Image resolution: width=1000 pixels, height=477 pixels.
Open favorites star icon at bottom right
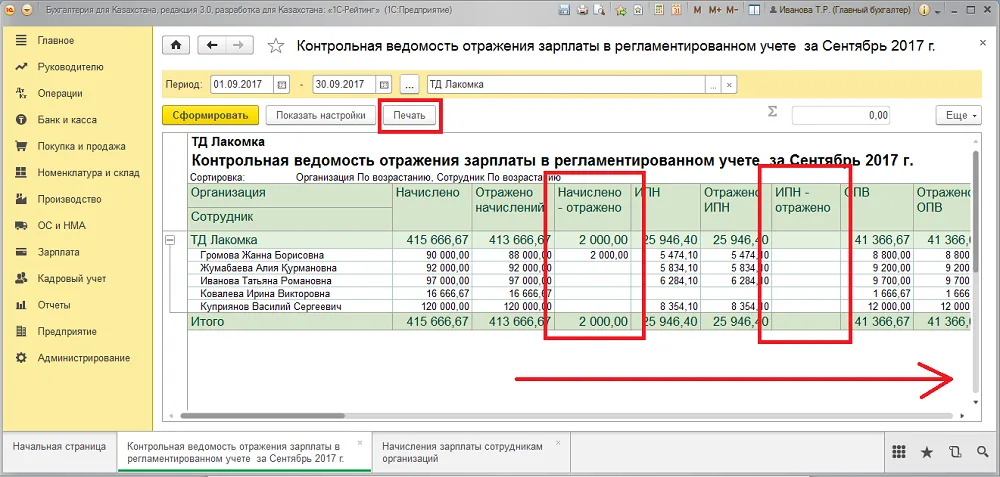point(927,452)
